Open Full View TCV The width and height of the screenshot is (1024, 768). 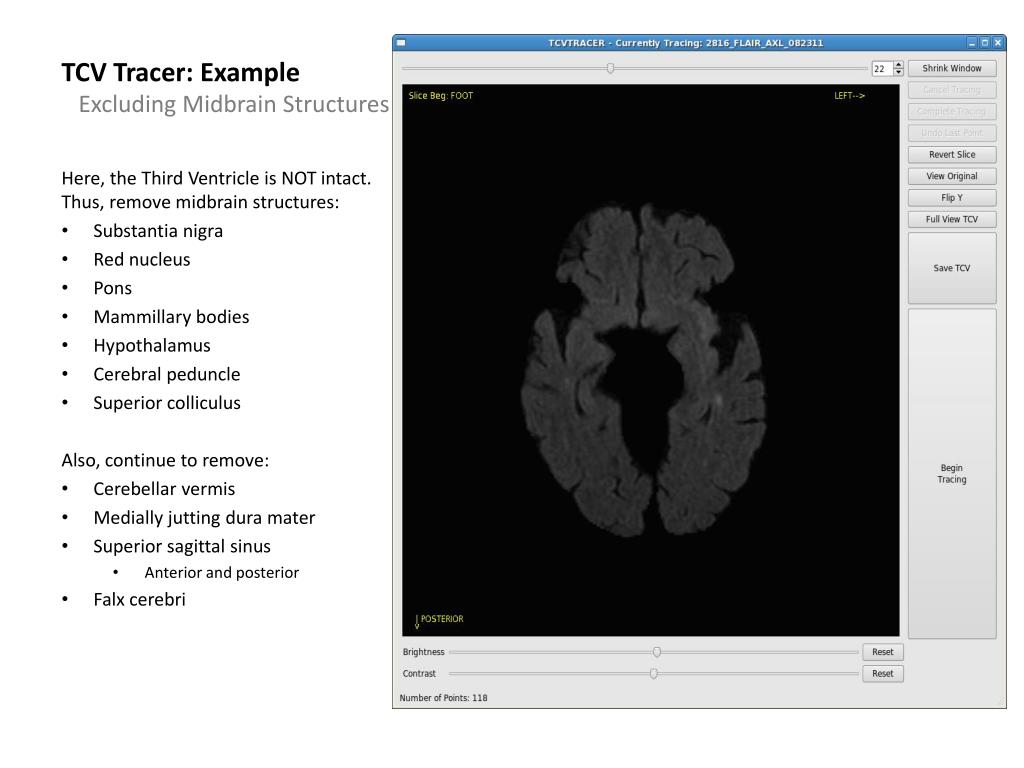952,219
